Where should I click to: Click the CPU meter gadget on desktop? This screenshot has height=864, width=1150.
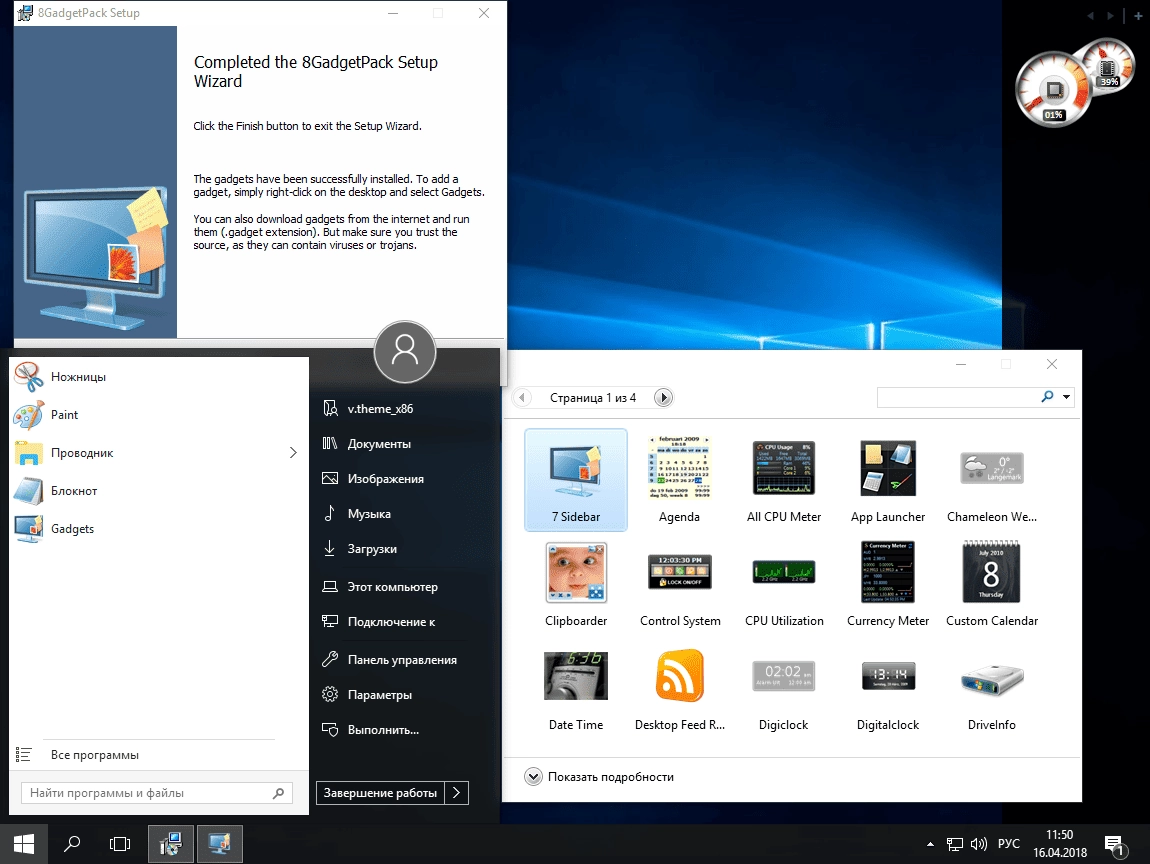(1053, 89)
